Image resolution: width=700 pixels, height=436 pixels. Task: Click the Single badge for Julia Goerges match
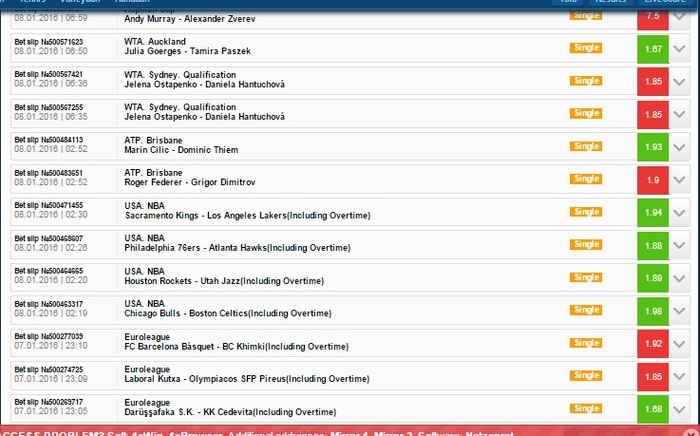point(586,48)
